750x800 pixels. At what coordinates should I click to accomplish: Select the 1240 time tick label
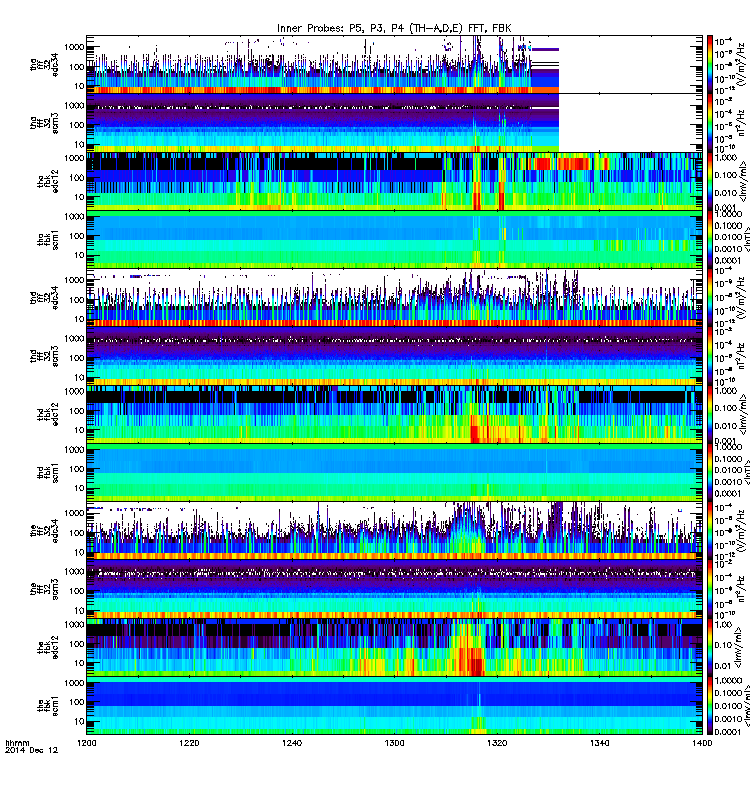point(292,743)
